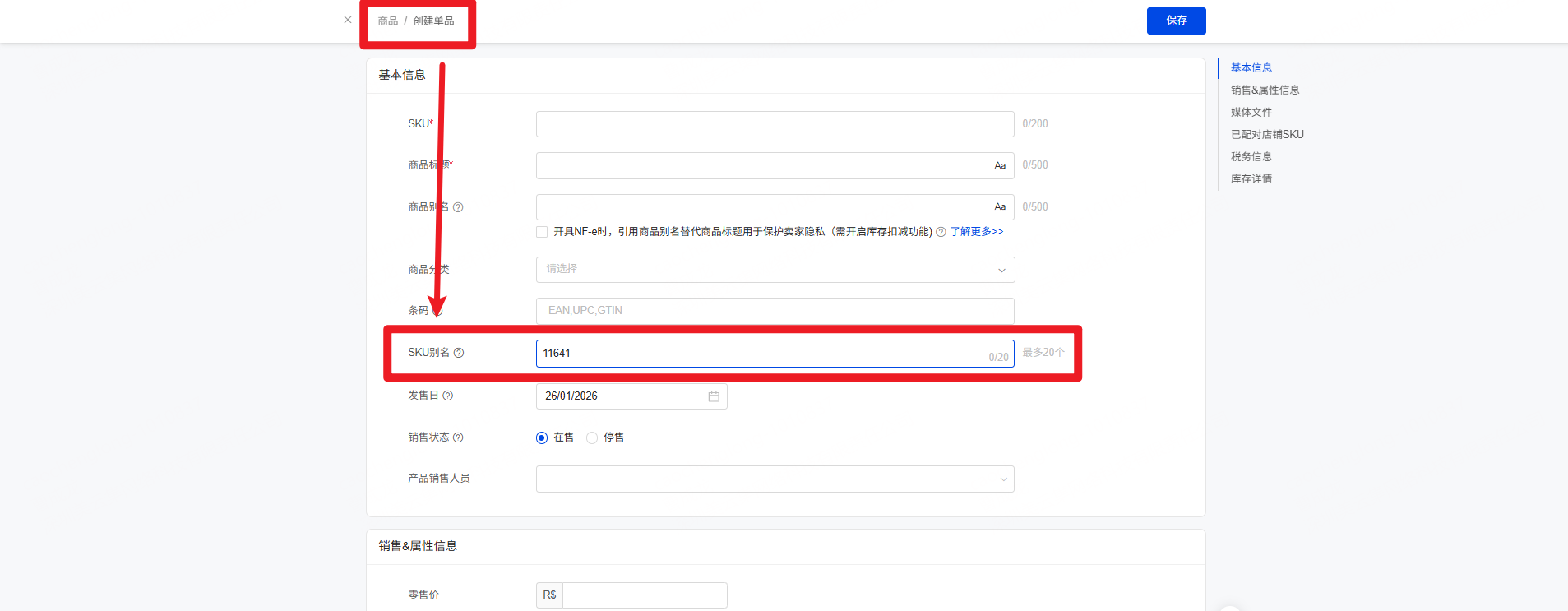Screen dimensions: 1568x611
Task: Click into the SKU input field
Action: 775,124
